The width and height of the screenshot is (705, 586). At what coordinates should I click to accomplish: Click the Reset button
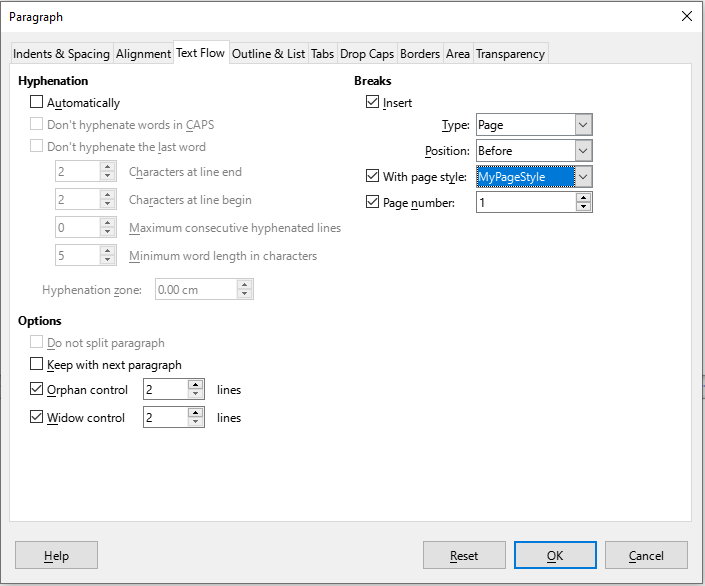464,555
